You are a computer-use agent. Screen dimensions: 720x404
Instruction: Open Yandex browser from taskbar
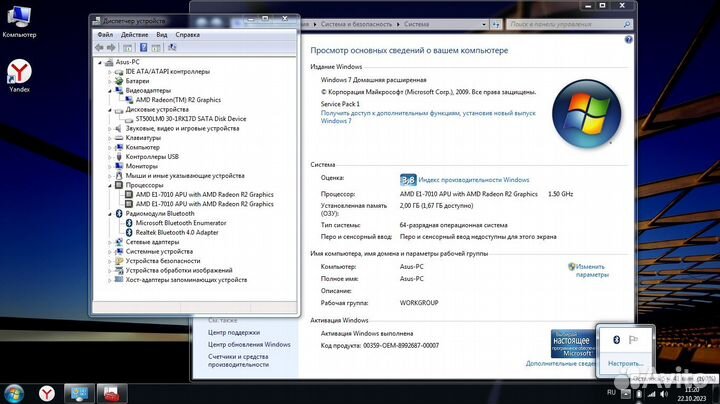[47, 394]
